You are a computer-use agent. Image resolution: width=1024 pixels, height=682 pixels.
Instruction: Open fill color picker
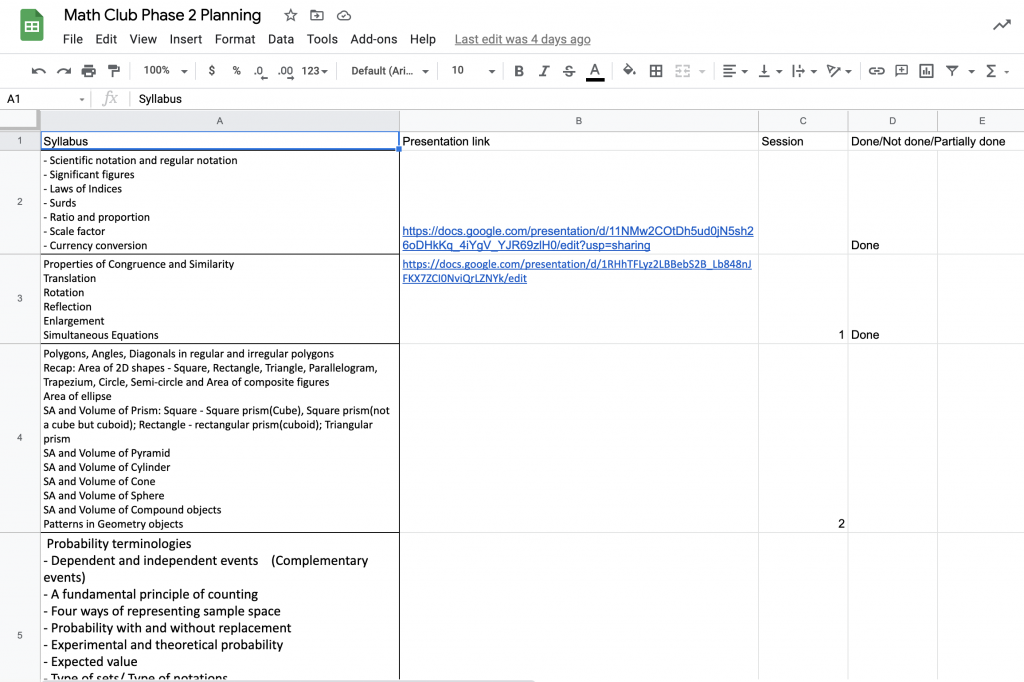[629, 71]
